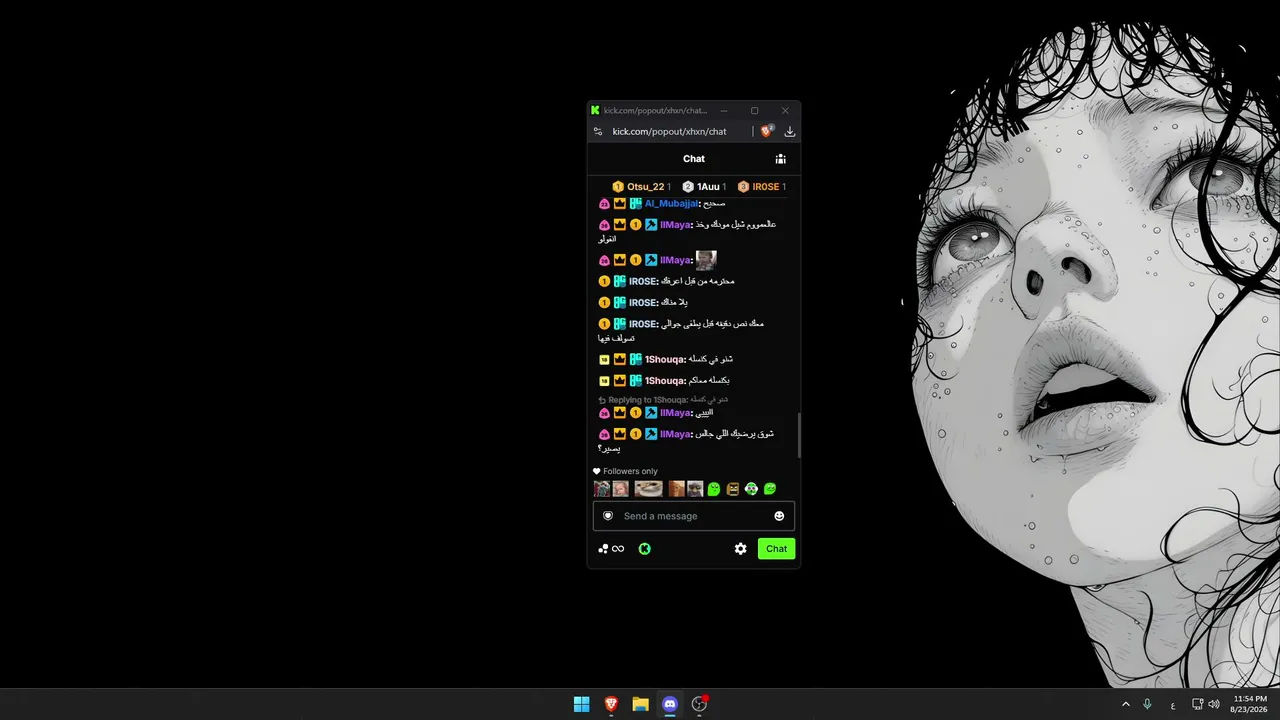Maximize the Kick chat popout window

755,110
